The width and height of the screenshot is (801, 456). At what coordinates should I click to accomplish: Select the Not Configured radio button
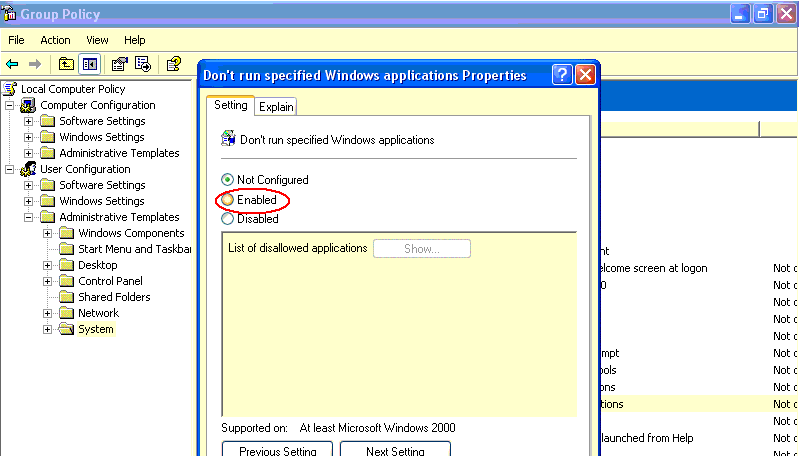pos(227,180)
